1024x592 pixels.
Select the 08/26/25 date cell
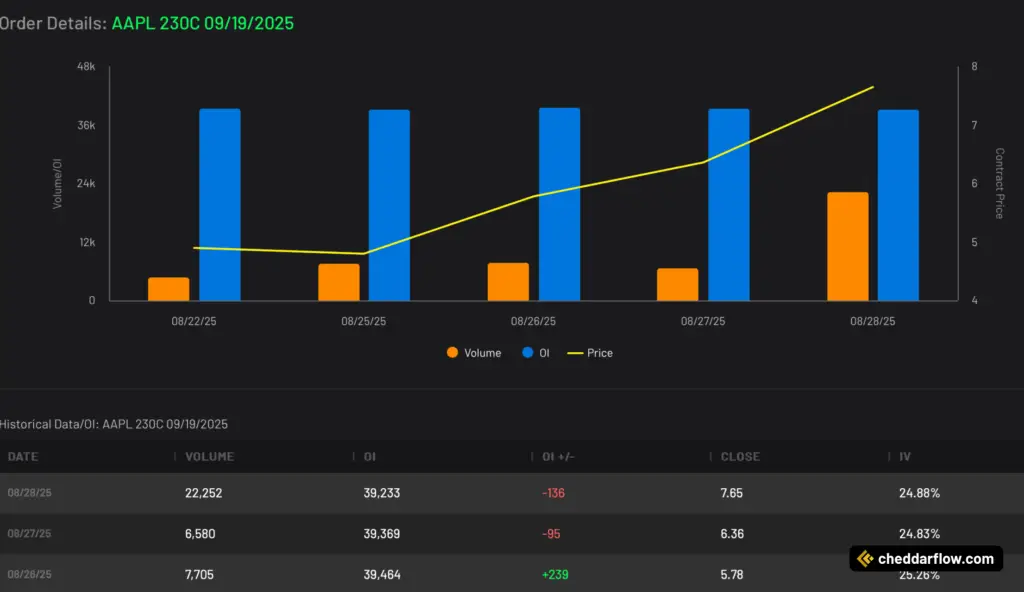click(29, 574)
